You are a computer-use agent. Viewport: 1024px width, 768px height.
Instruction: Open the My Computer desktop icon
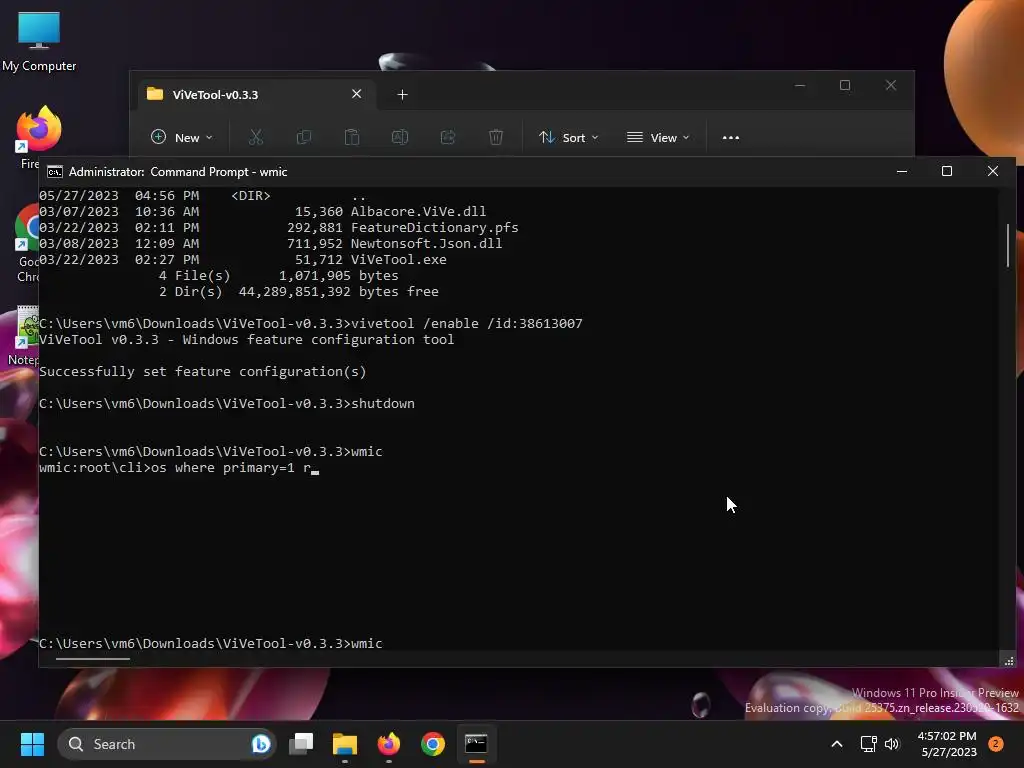coord(39,41)
